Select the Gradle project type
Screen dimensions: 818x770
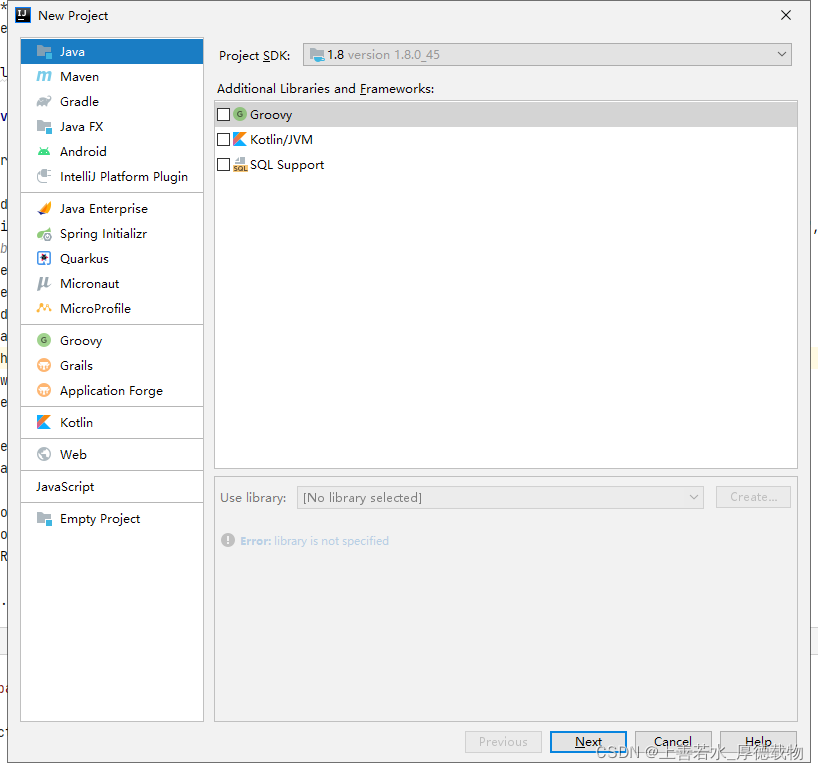click(112, 102)
